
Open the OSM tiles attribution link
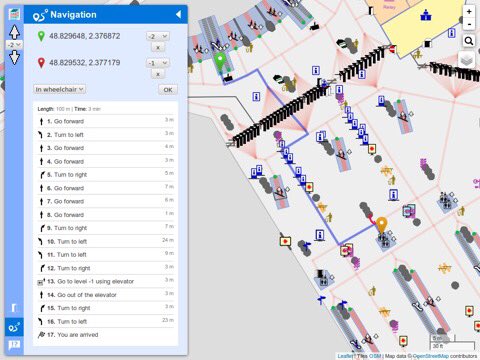[375, 356]
